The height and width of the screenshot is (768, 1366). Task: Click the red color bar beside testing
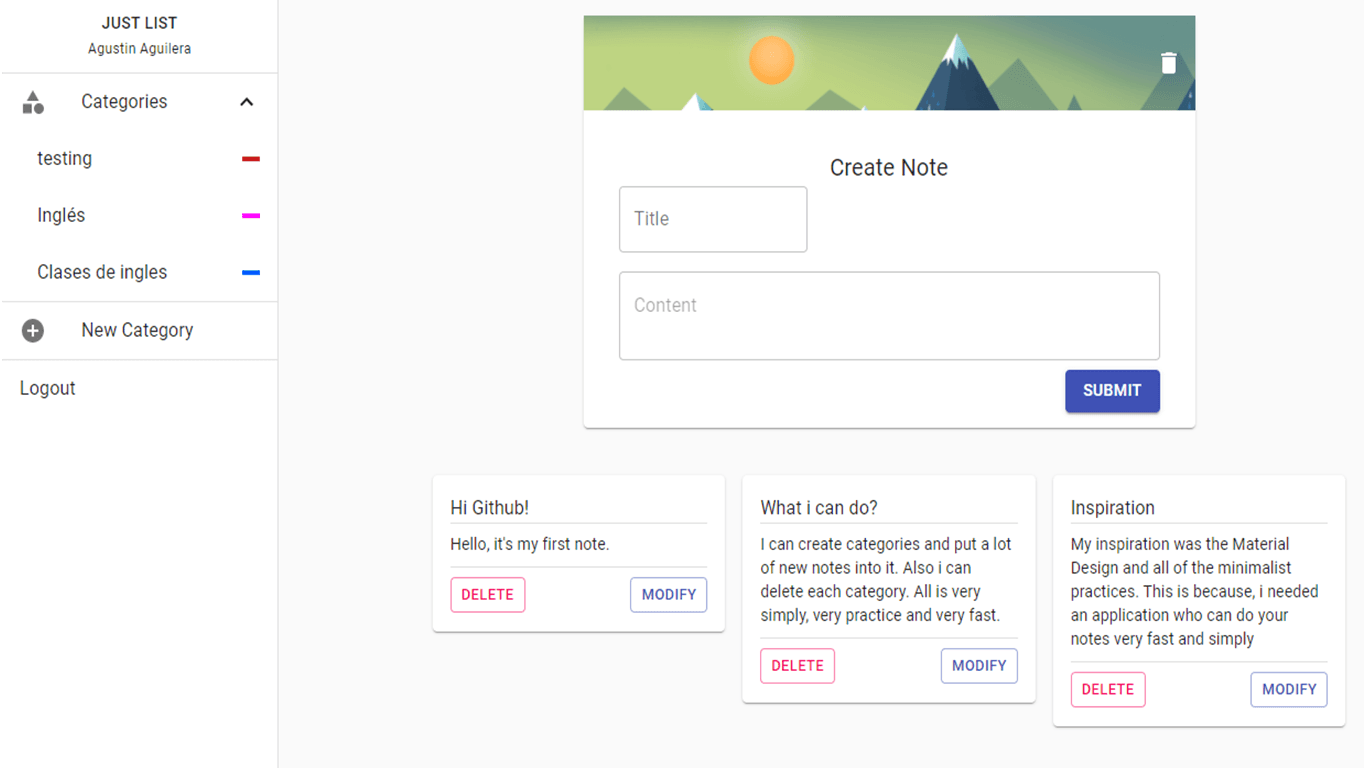[x=251, y=159]
